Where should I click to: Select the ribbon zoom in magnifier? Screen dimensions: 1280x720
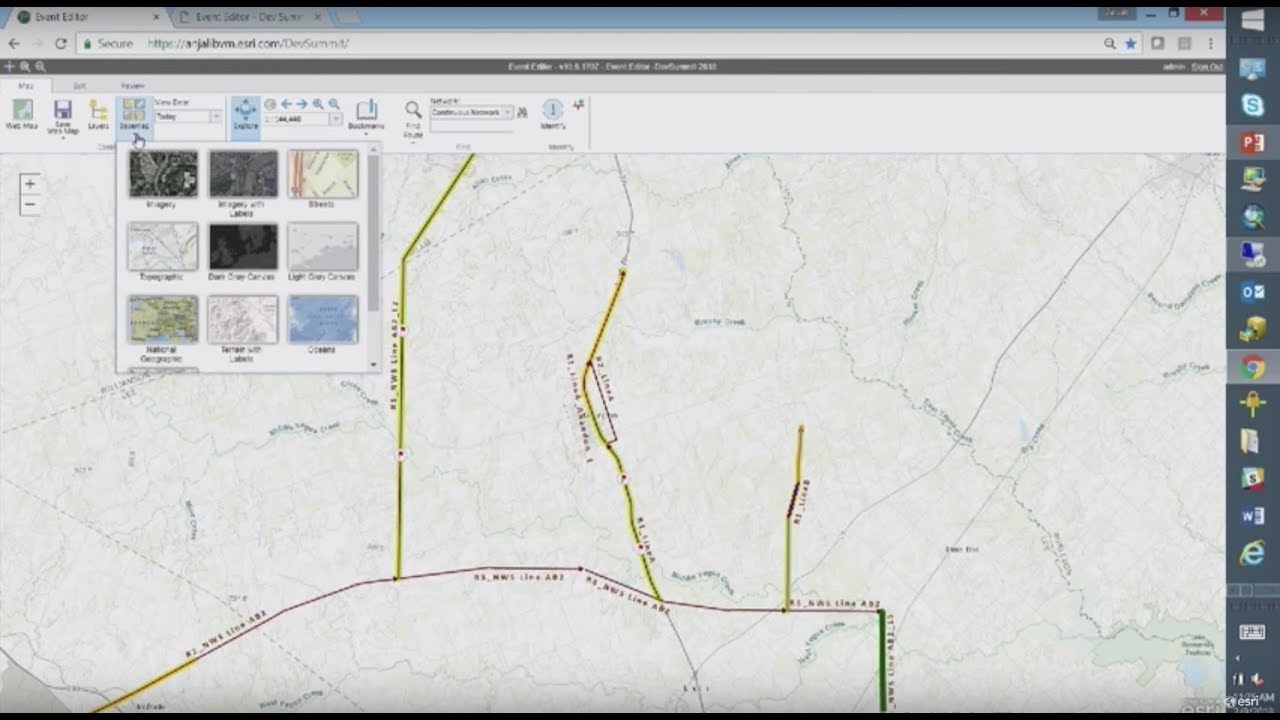(x=318, y=104)
